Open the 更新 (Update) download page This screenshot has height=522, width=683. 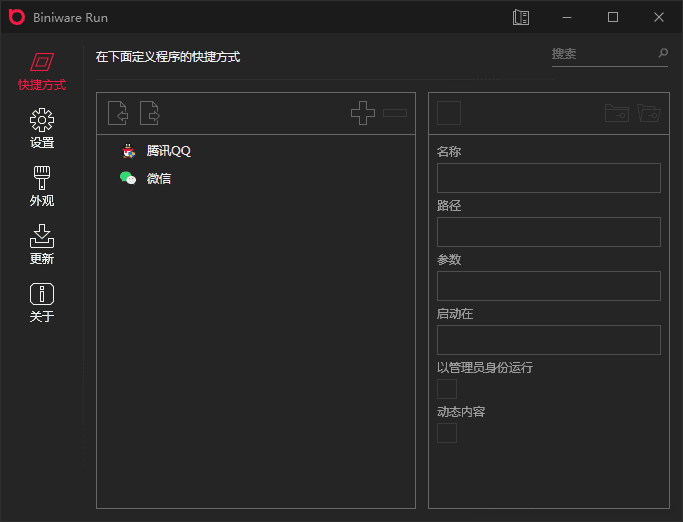click(x=41, y=245)
